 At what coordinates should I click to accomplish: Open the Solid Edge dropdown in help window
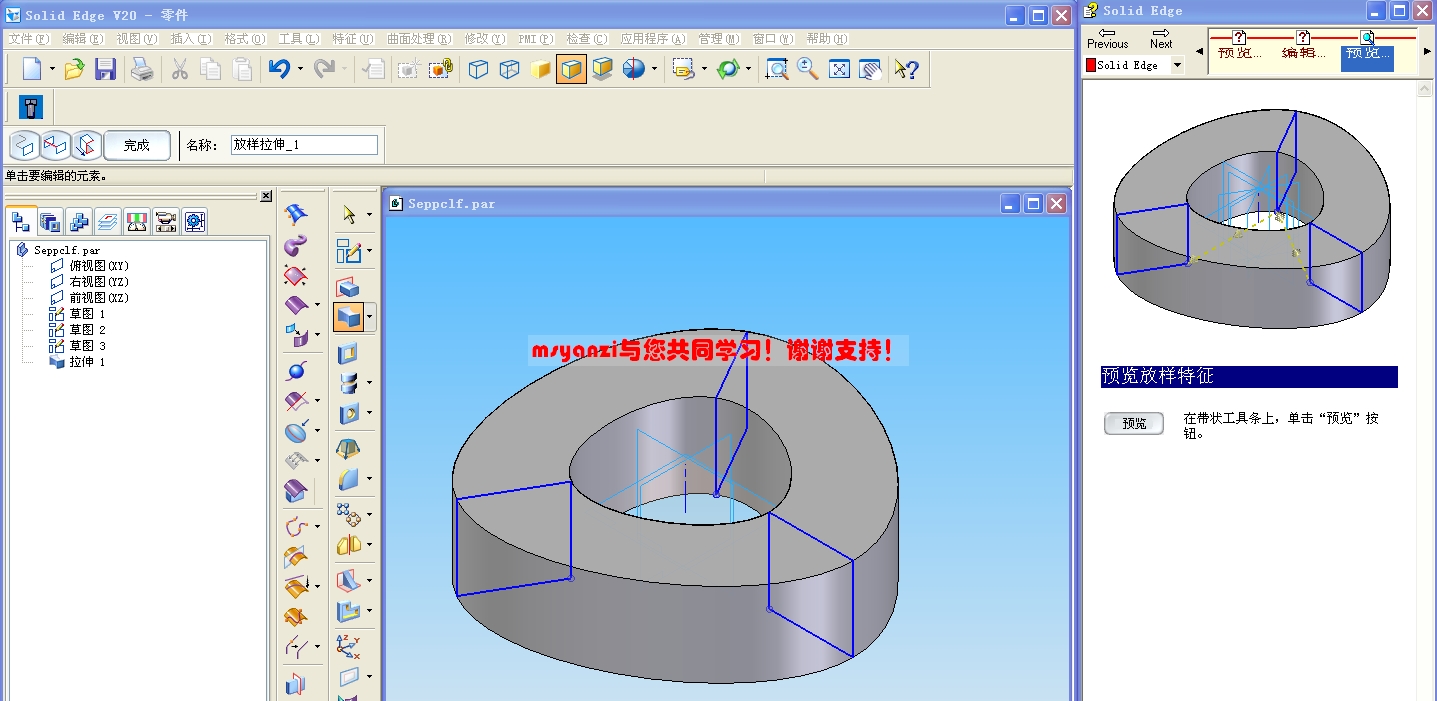pyautogui.click(x=1177, y=65)
